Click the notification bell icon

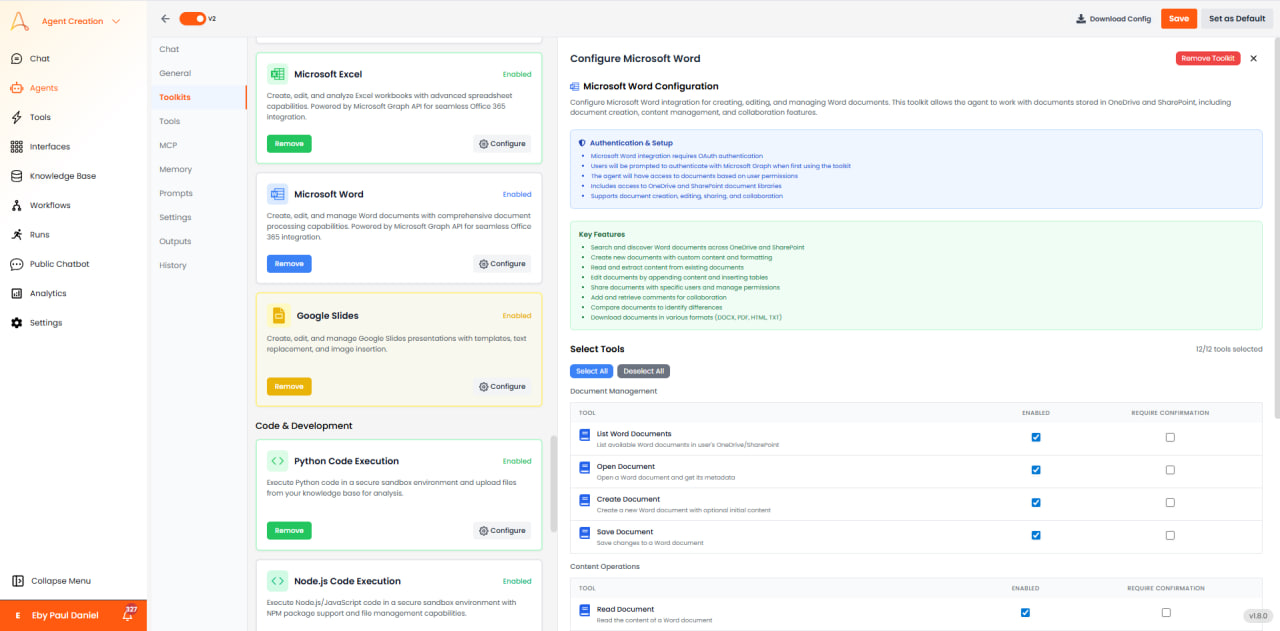coord(128,614)
